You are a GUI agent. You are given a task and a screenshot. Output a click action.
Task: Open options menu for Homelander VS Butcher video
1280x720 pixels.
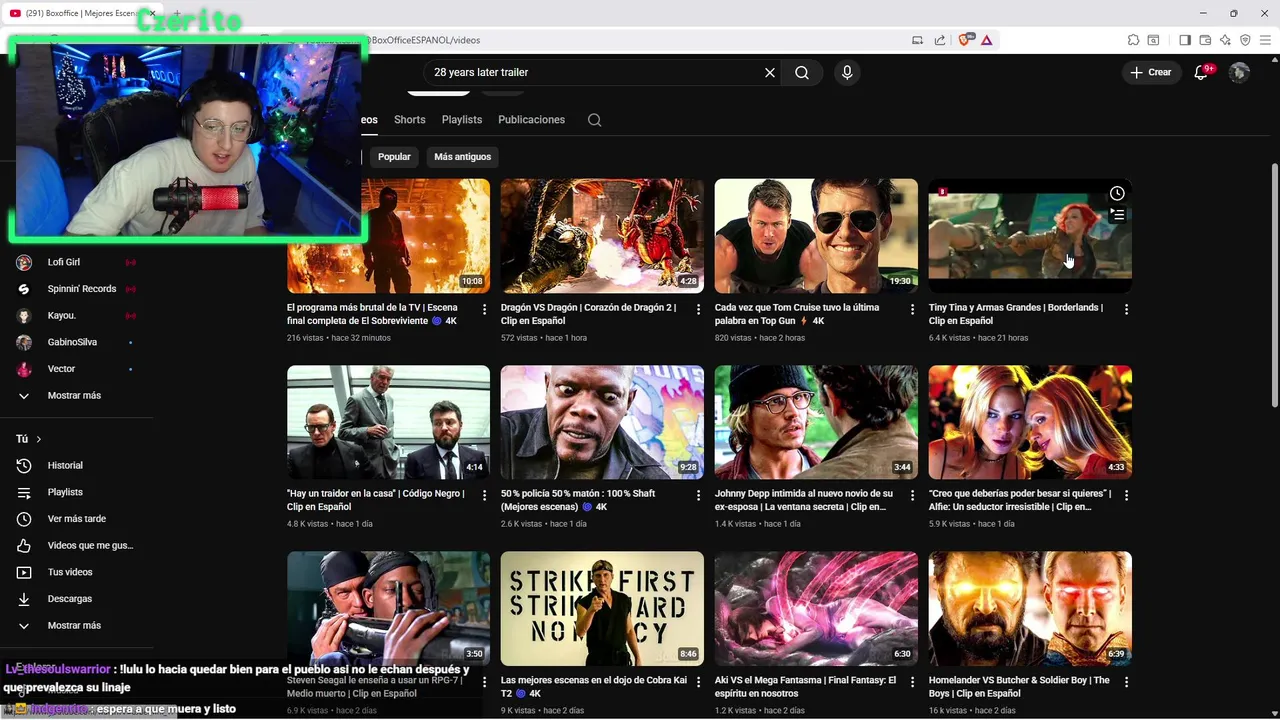[1126, 682]
